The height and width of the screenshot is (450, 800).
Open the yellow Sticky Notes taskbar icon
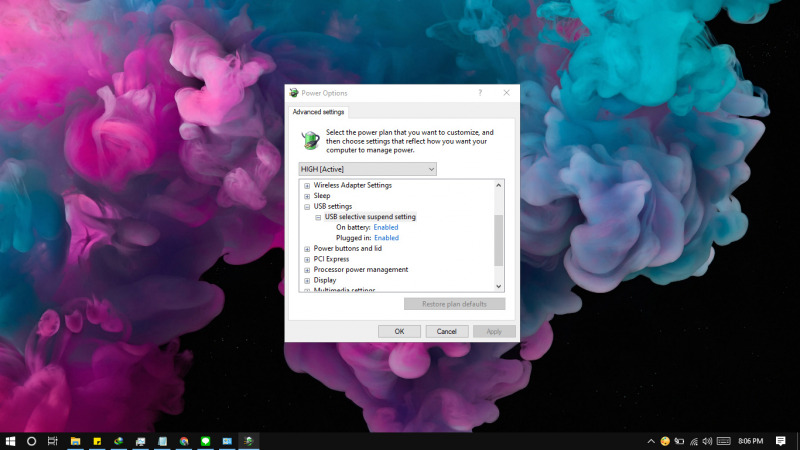[x=97, y=441]
